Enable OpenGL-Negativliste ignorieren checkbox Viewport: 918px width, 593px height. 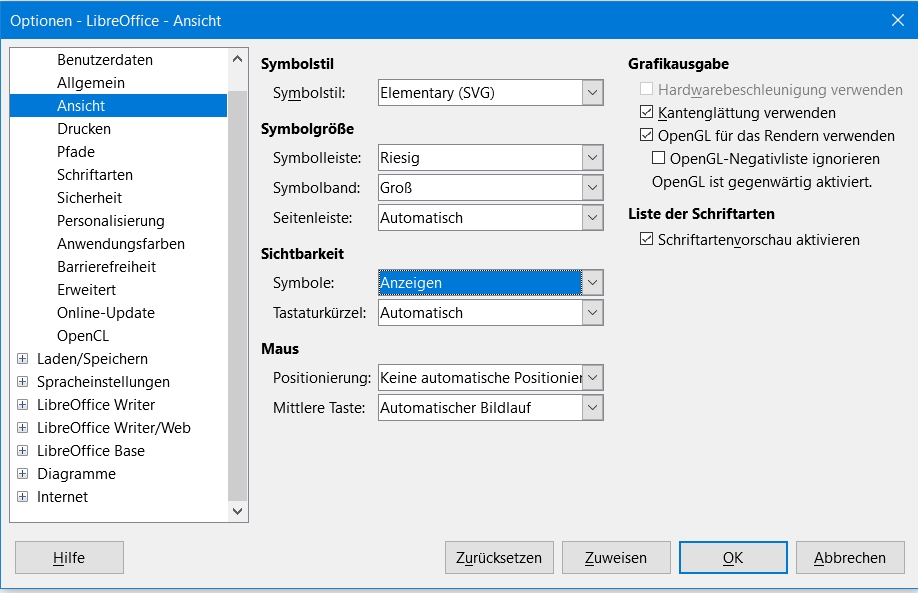tap(658, 158)
